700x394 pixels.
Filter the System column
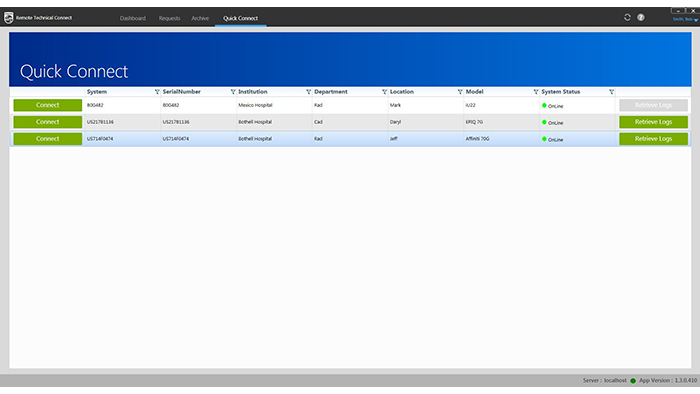pos(157,92)
